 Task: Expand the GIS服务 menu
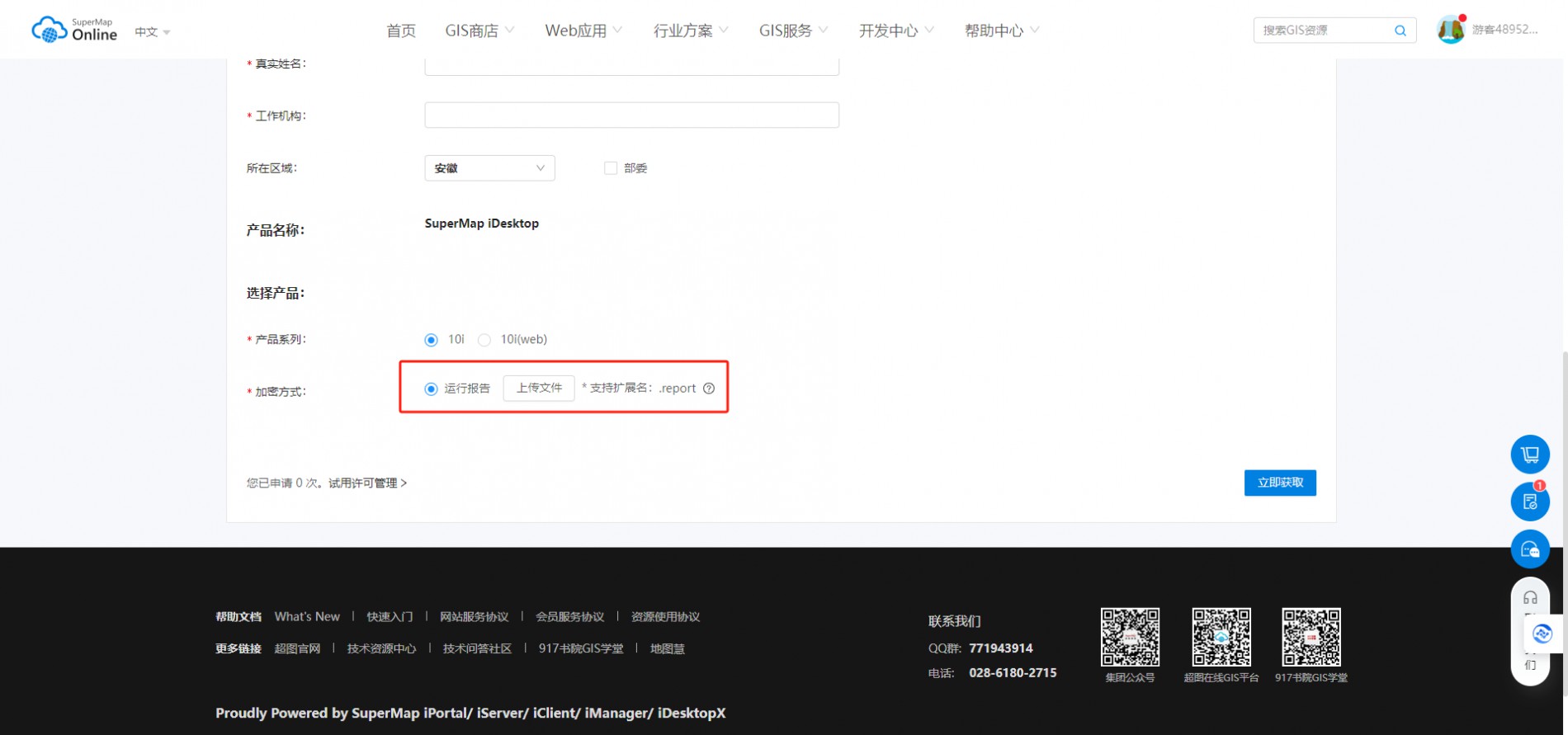pyautogui.click(x=793, y=31)
